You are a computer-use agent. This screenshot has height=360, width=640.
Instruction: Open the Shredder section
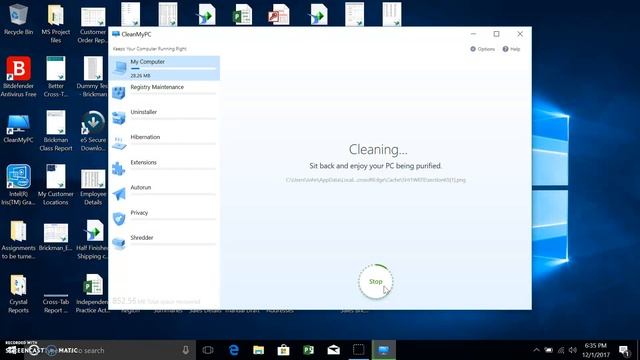(164, 243)
